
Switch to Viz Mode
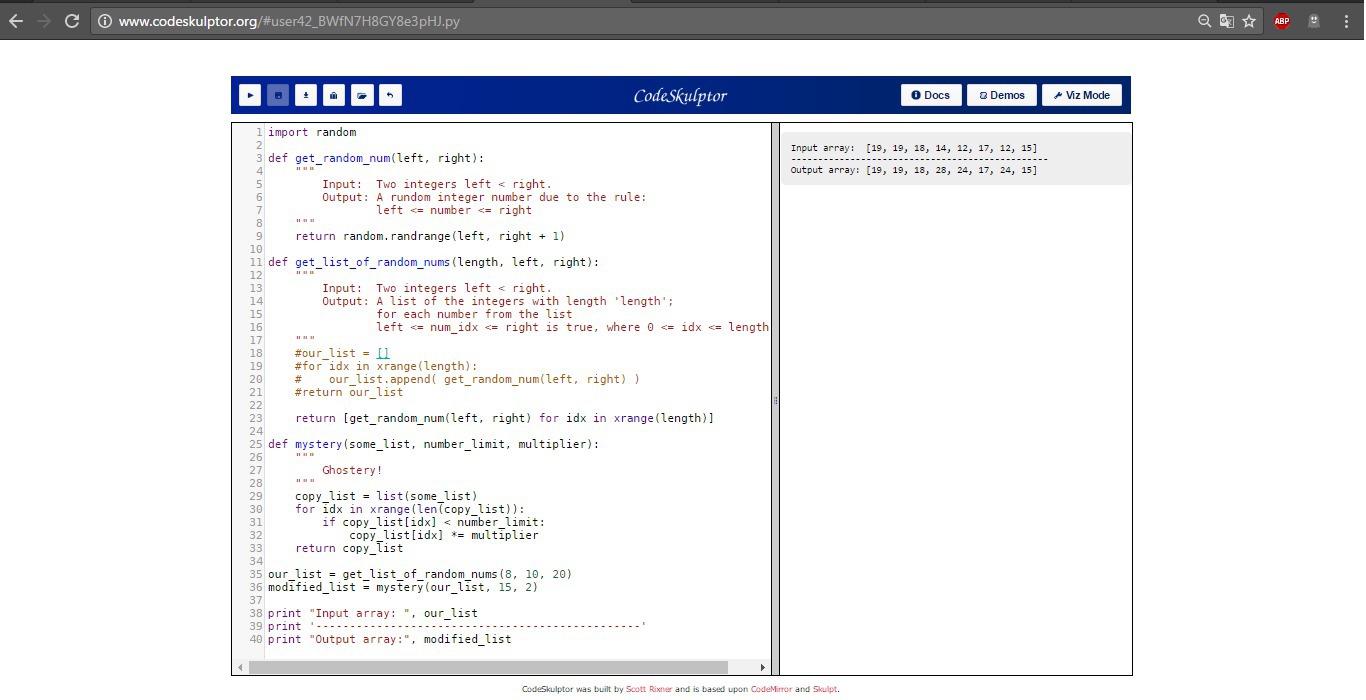1082,95
